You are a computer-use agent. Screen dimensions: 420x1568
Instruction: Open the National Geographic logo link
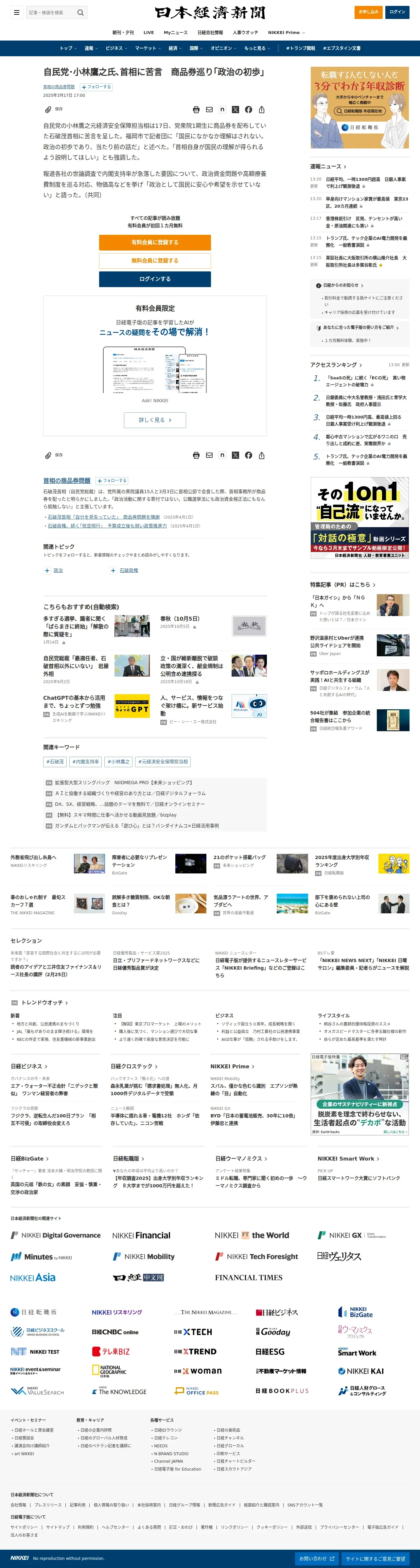pos(110,1371)
